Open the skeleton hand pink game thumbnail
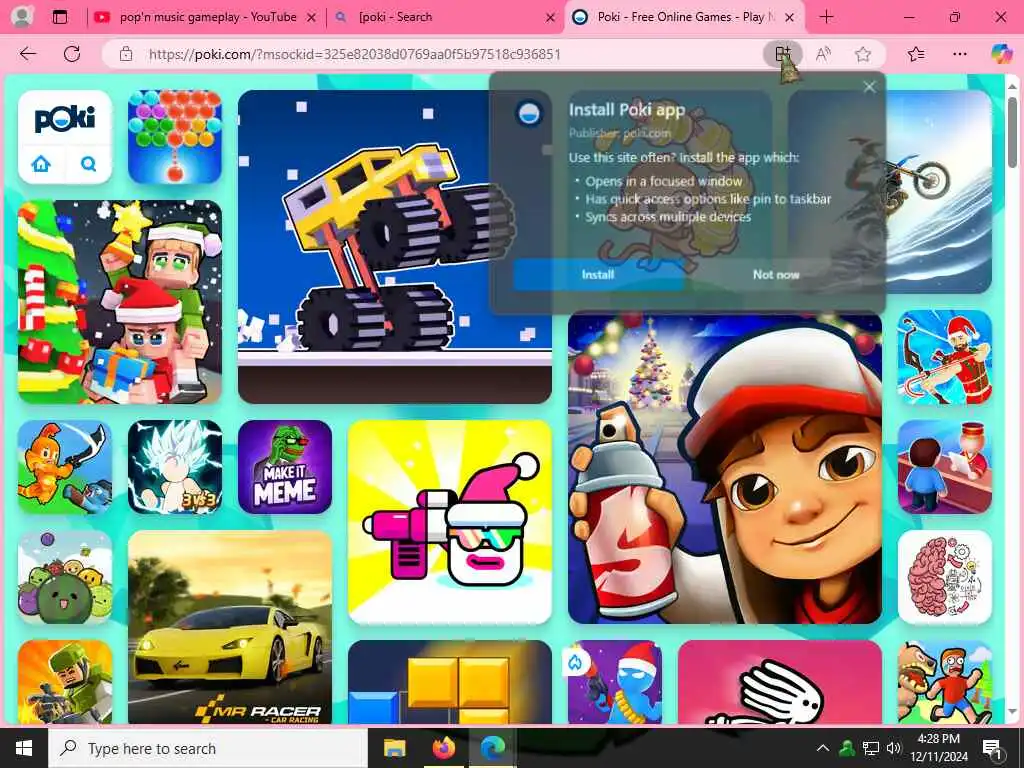This screenshot has width=1024, height=768. coord(780,682)
